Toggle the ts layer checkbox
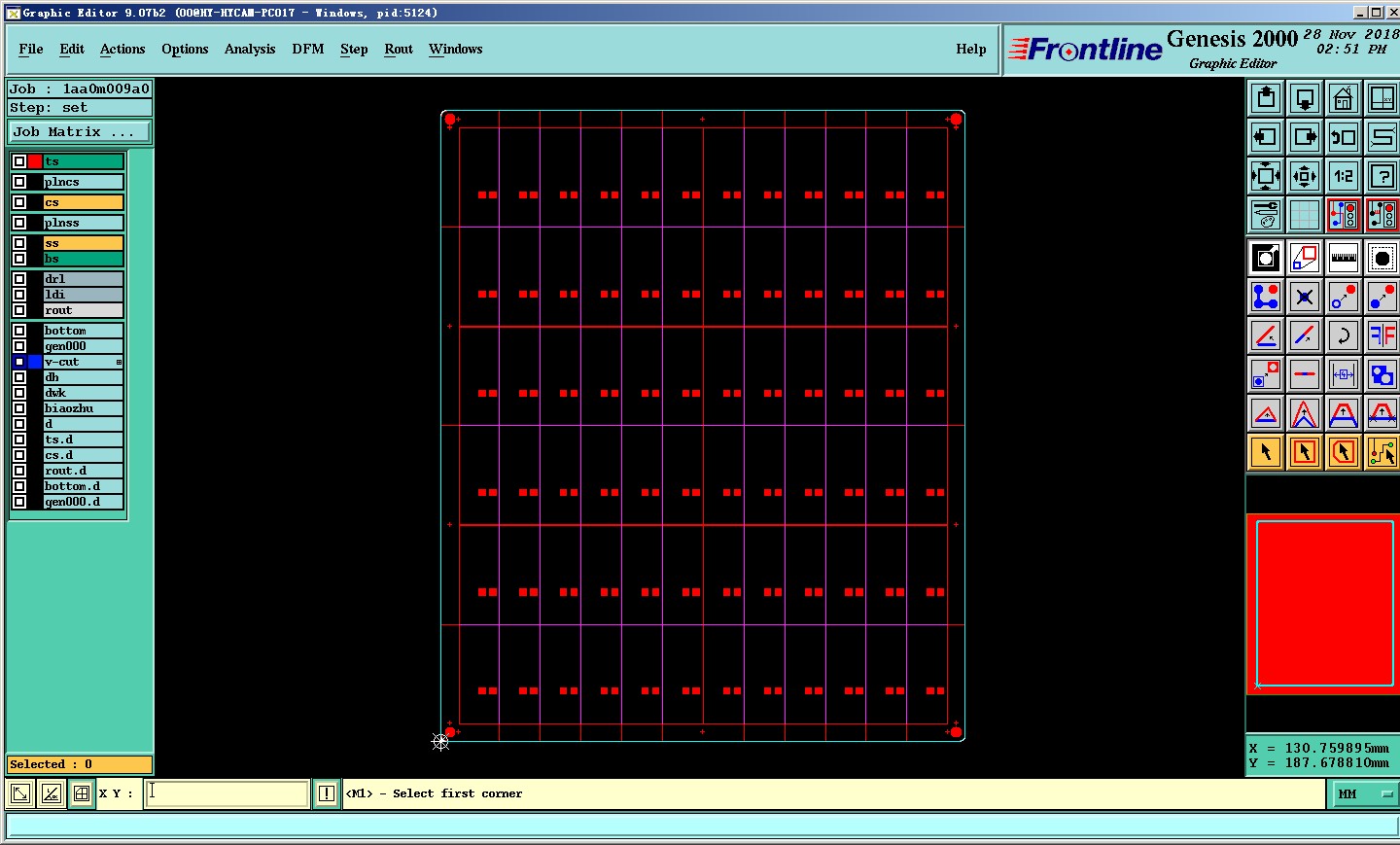 coord(19,161)
